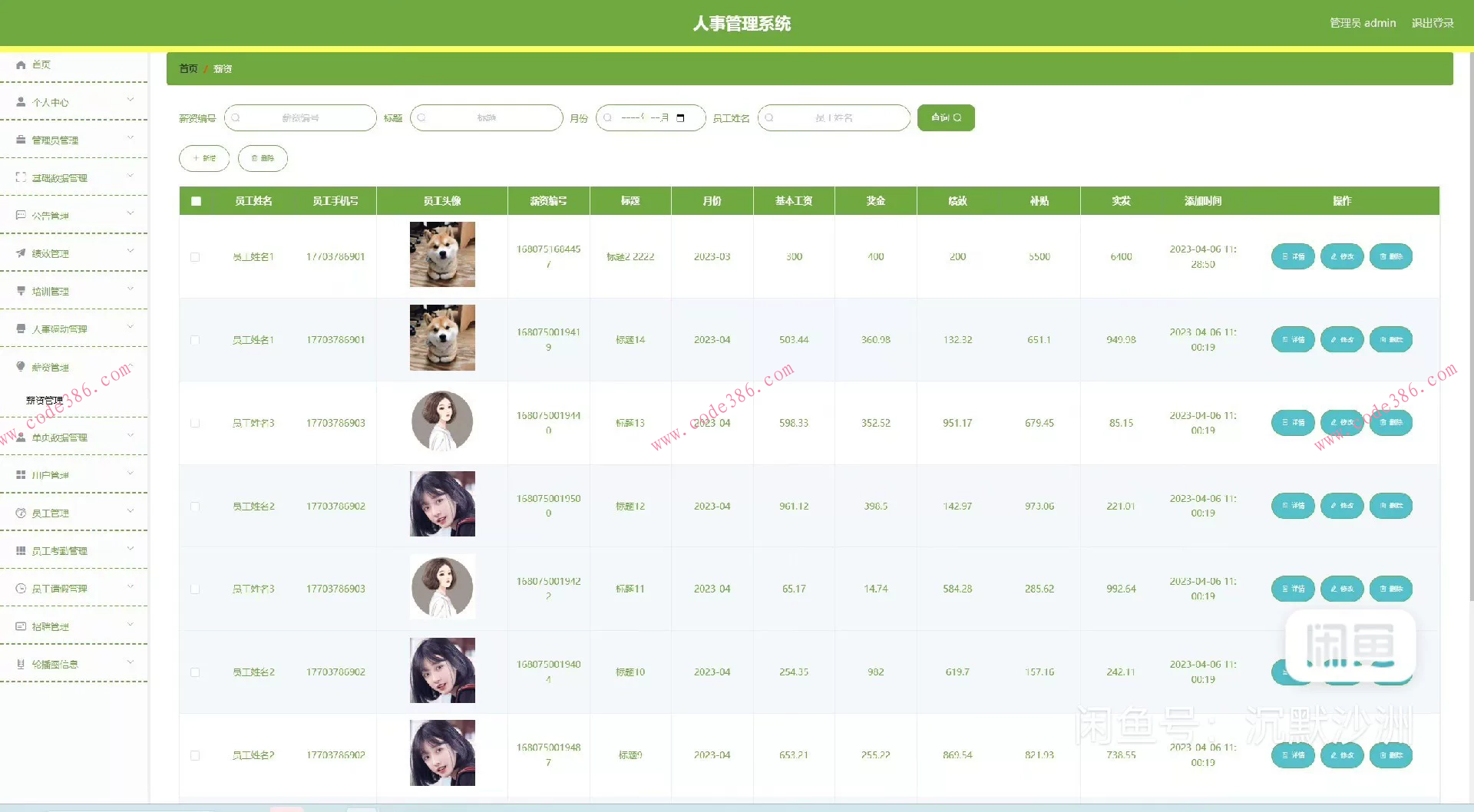Open 详情 for the 标题14 row

pos(1293,339)
